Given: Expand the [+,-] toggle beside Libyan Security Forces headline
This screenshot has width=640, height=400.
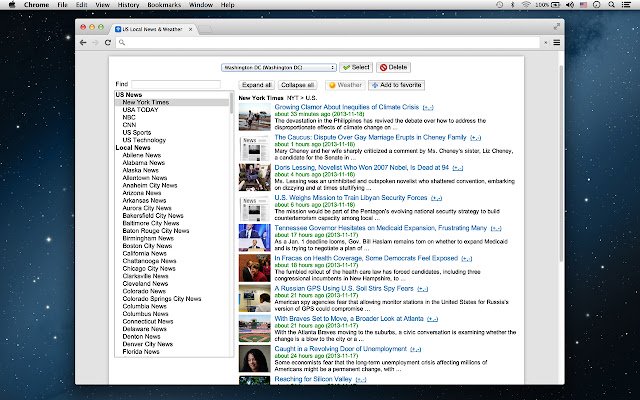Looking at the screenshot, I should [x=436, y=198].
